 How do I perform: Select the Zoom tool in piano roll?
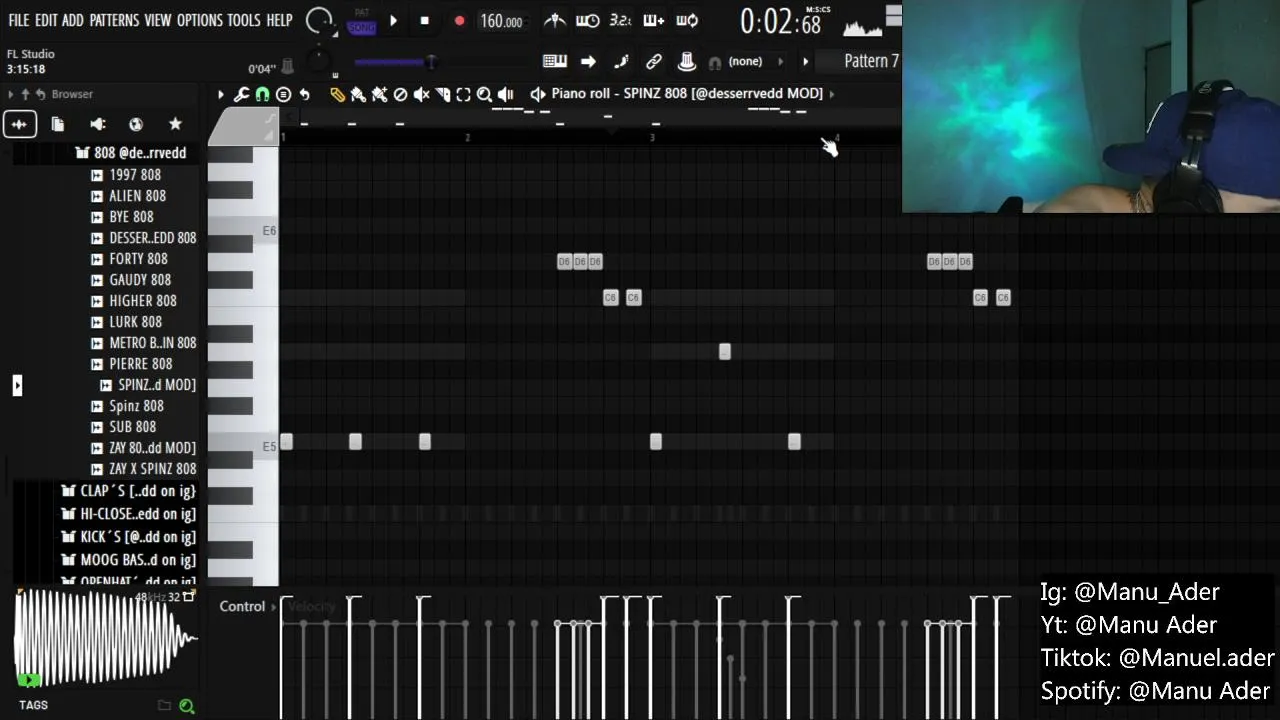click(484, 94)
